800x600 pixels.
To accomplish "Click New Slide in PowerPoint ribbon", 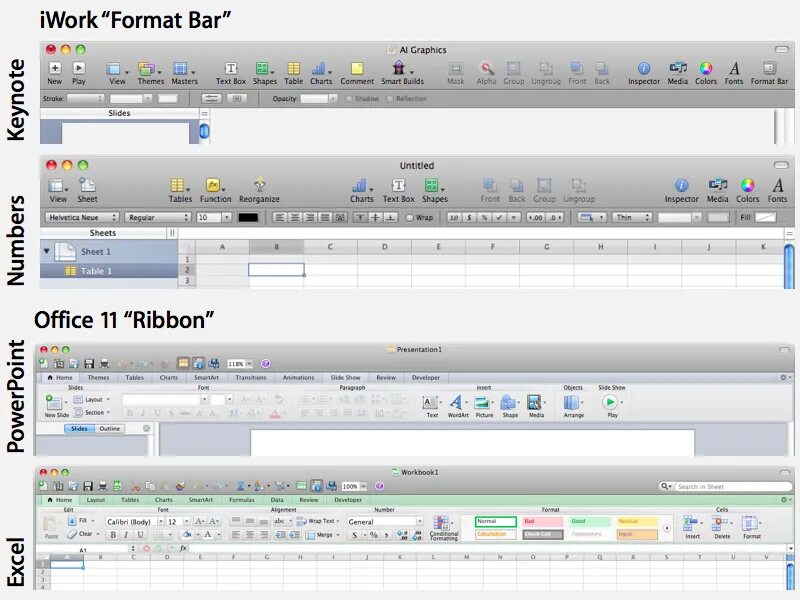I will [x=53, y=403].
